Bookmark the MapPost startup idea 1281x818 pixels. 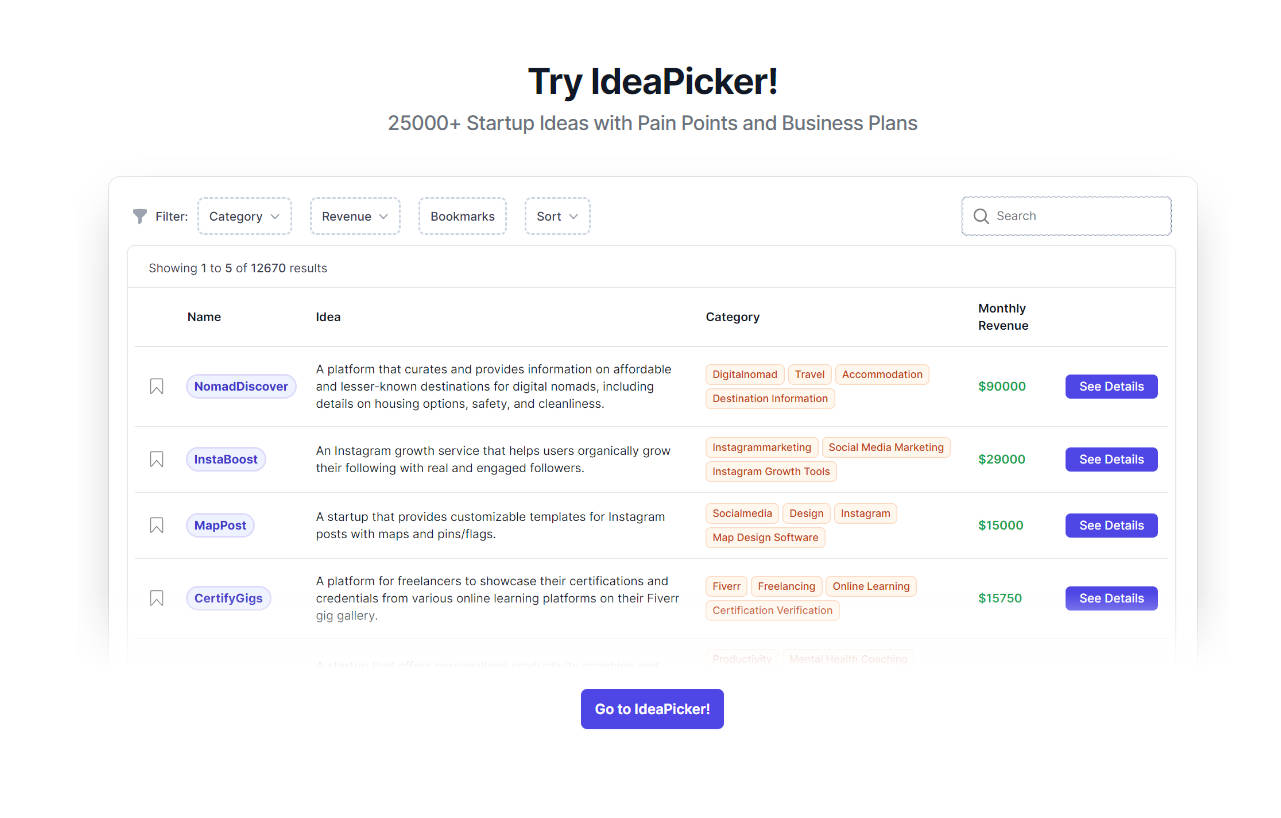156,525
